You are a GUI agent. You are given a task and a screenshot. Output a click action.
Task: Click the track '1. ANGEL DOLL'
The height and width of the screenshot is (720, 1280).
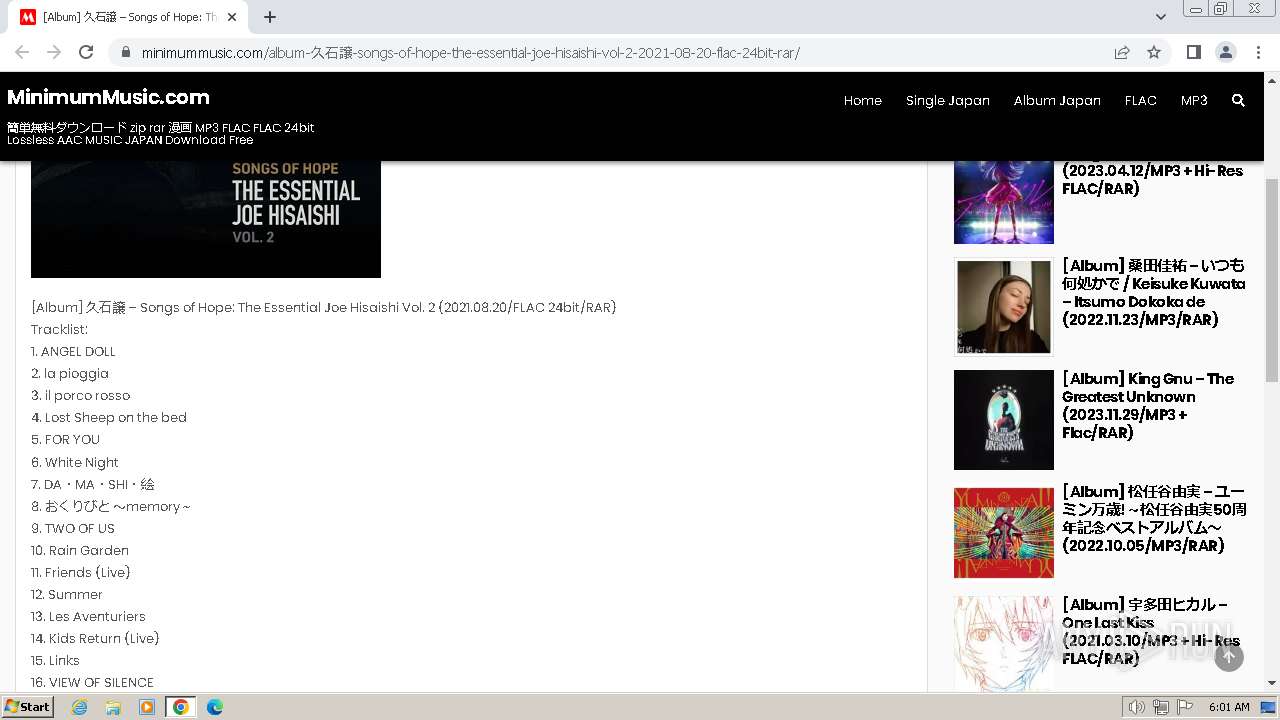73,351
